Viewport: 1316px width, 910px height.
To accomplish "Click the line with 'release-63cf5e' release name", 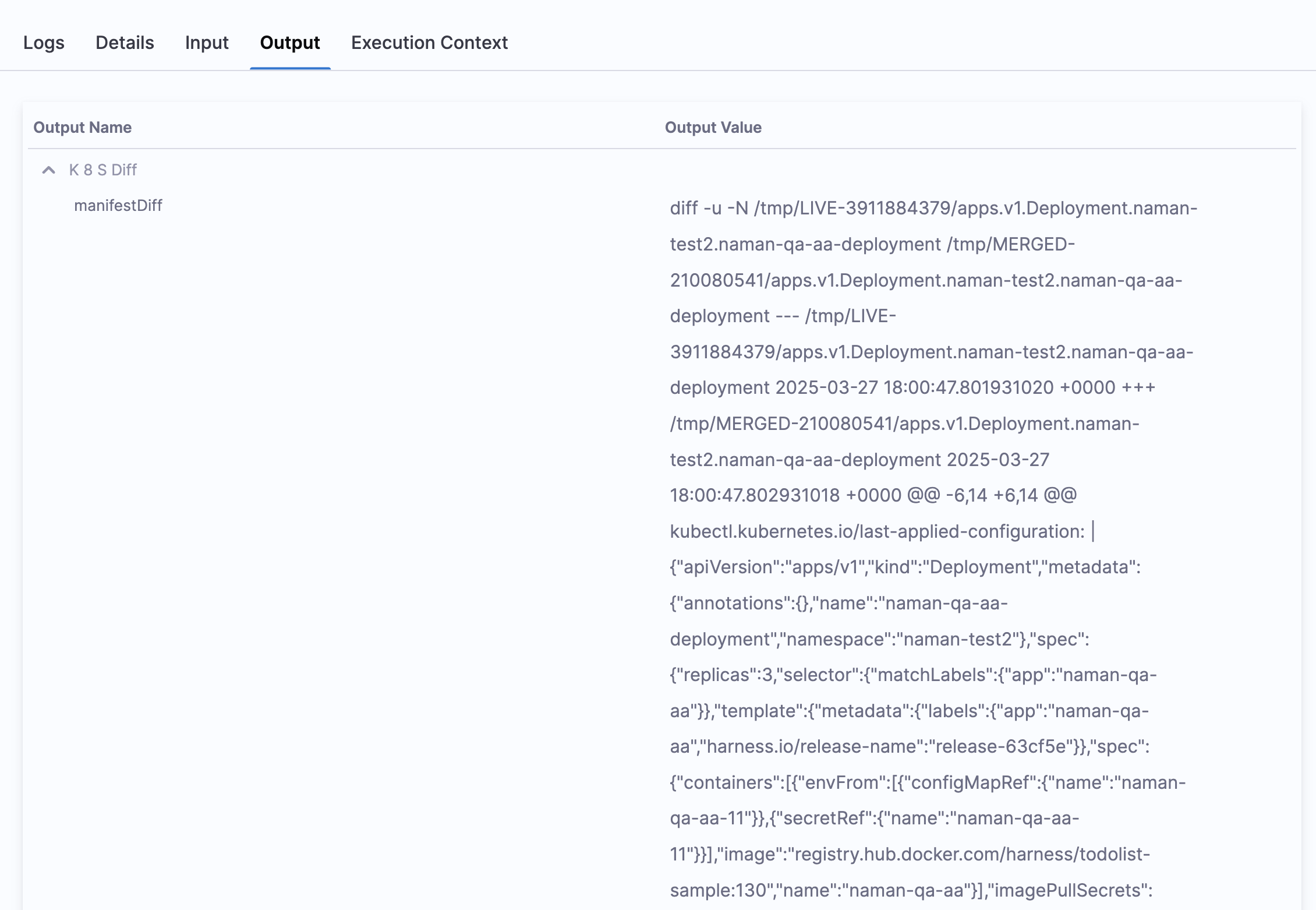I will [x=910, y=747].
